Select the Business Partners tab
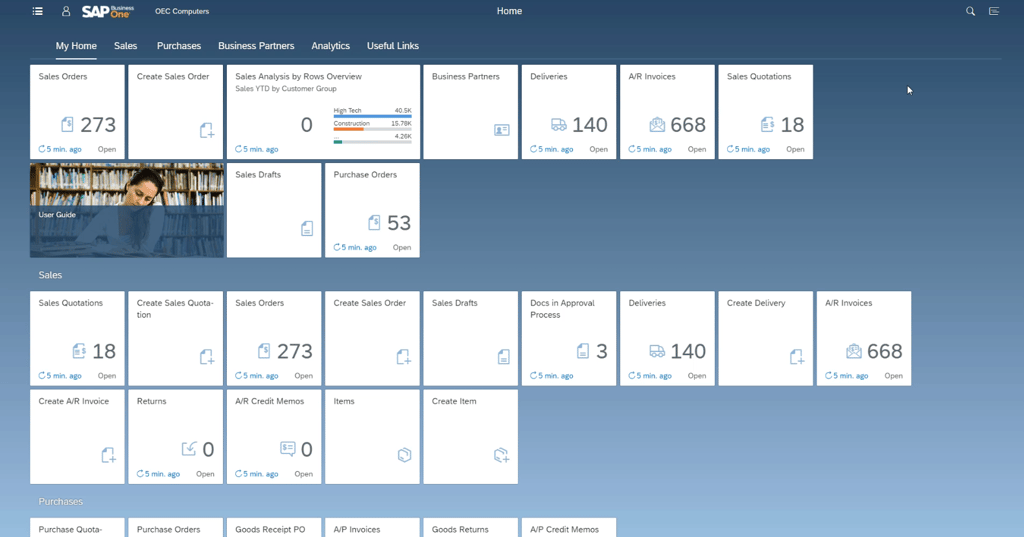This screenshot has width=1024, height=537. [x=256, y=46]
